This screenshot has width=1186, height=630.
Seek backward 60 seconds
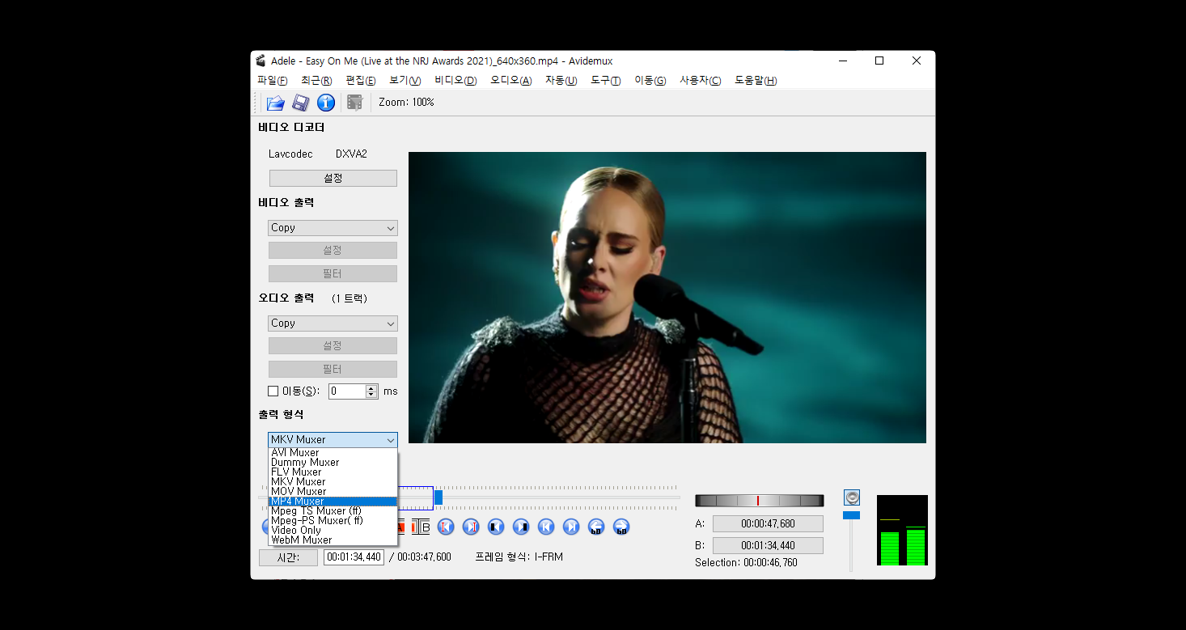(596, 527)
